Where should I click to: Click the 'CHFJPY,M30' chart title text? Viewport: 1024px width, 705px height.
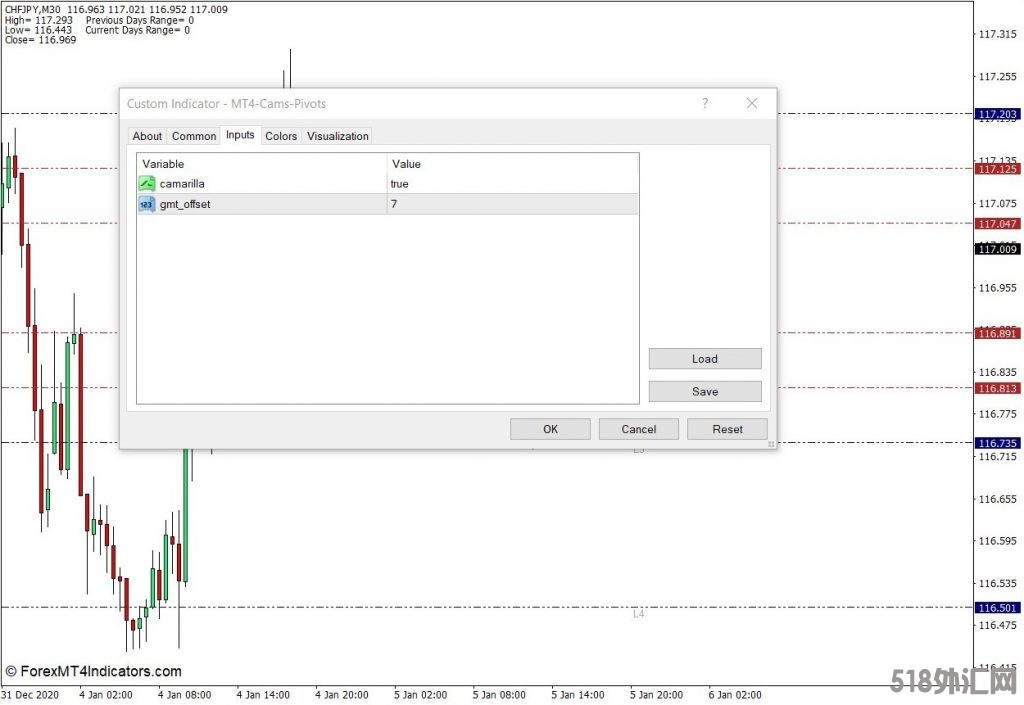point(33,10)
